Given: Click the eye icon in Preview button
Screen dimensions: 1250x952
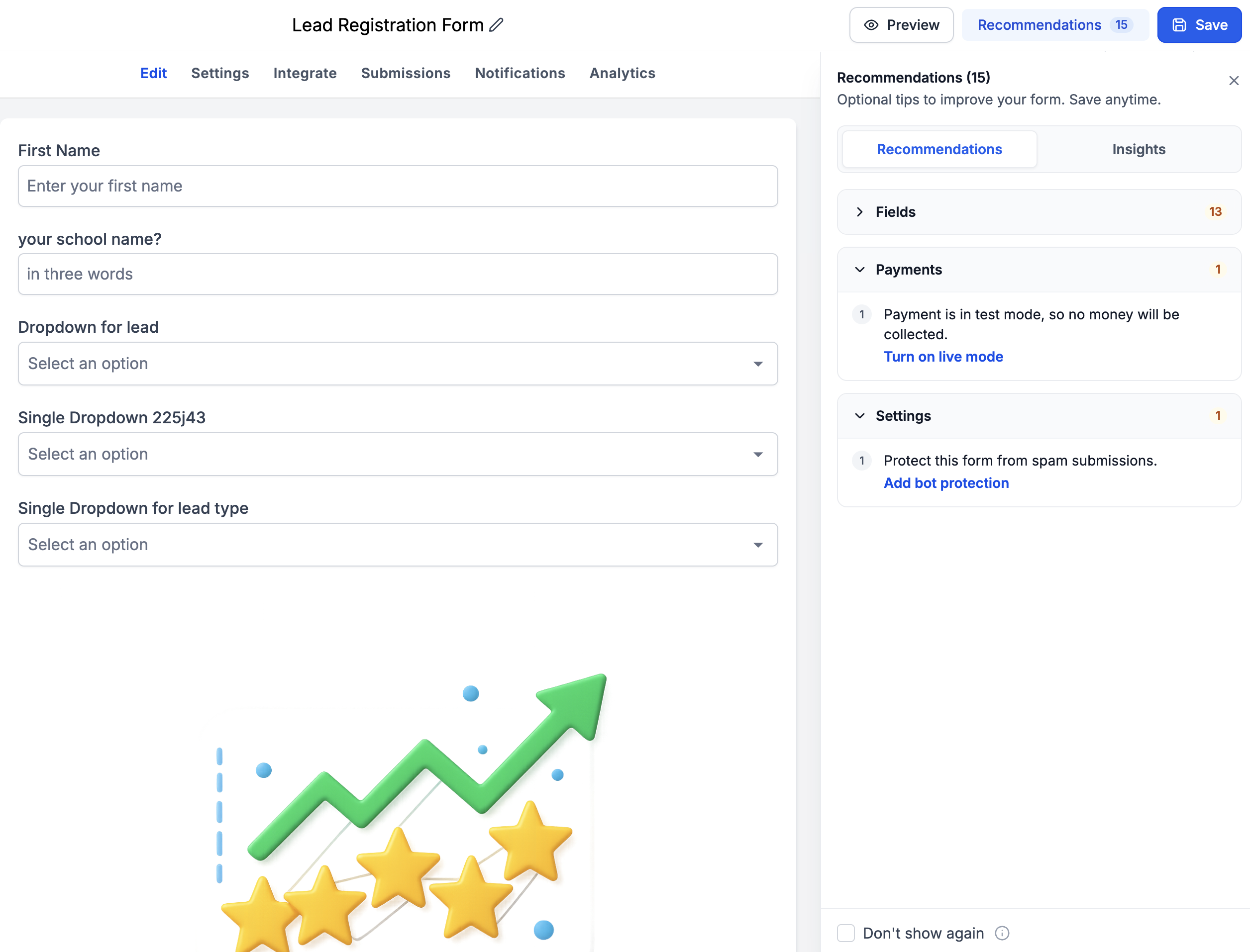Looking at the screenshot, I should click(871, 25).
